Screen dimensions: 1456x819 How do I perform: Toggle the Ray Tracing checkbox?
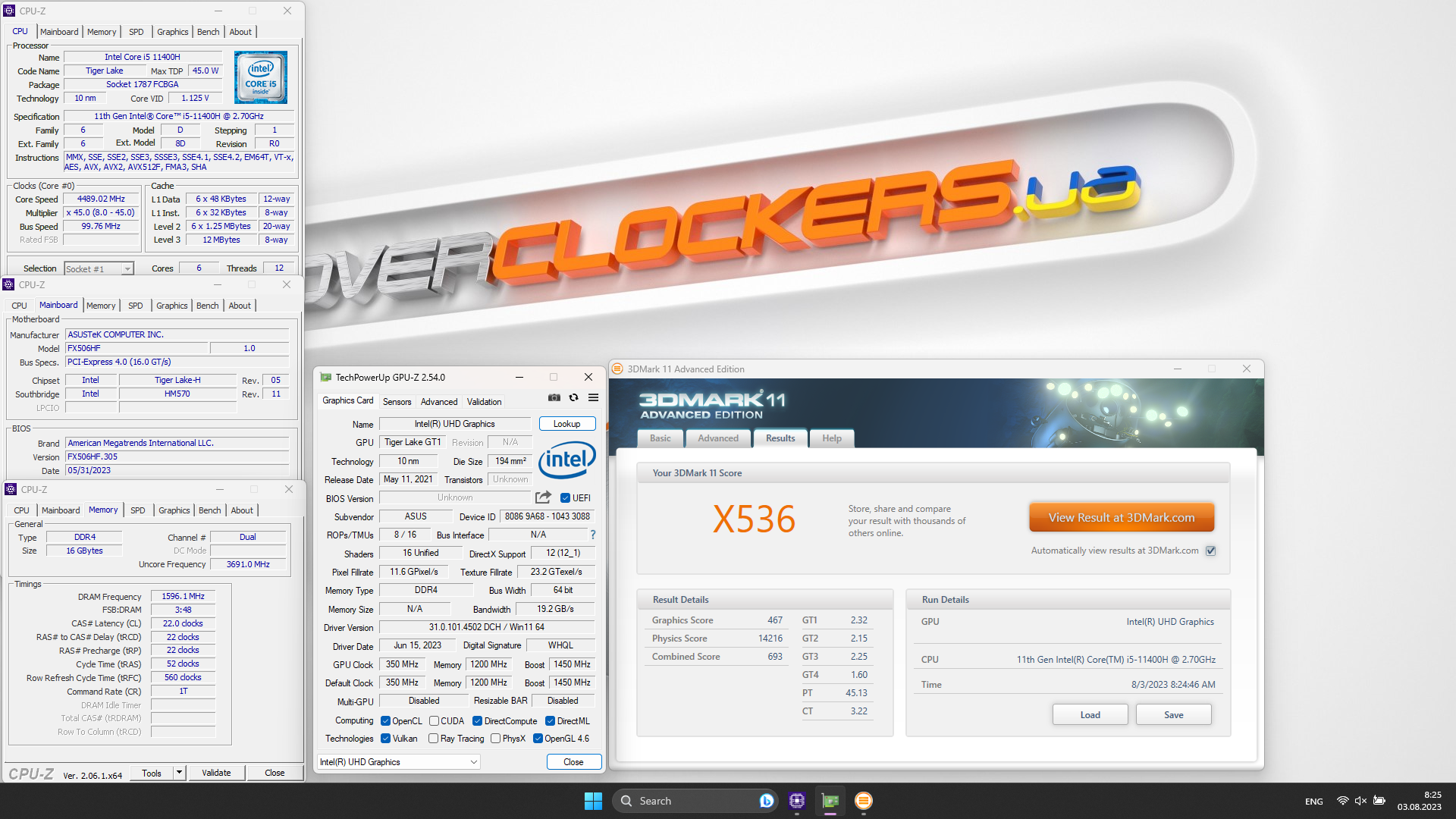point(433,739)
